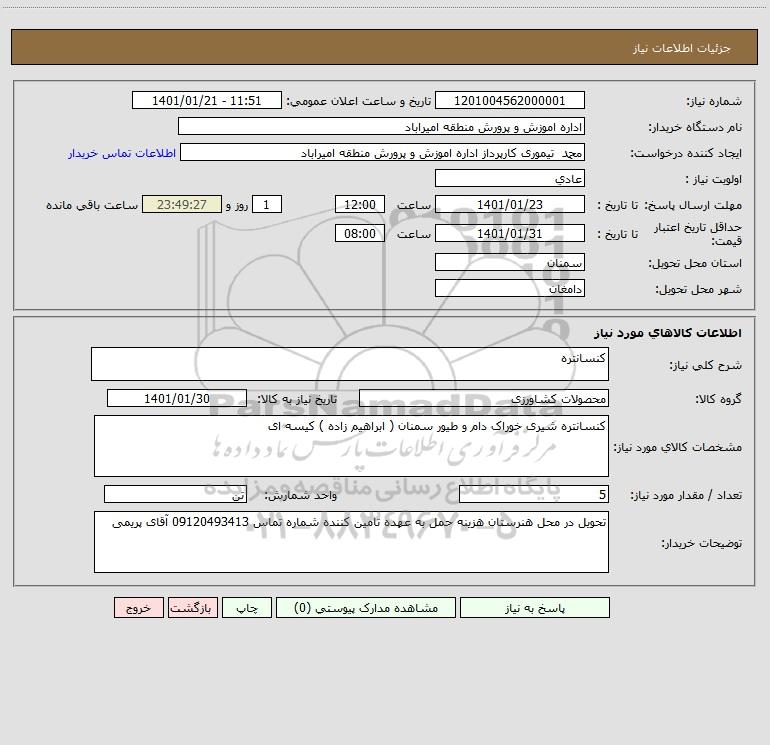Click the پاسخ به نیاز button
Screen dimensions: 770x745
[x=534, y=607]
